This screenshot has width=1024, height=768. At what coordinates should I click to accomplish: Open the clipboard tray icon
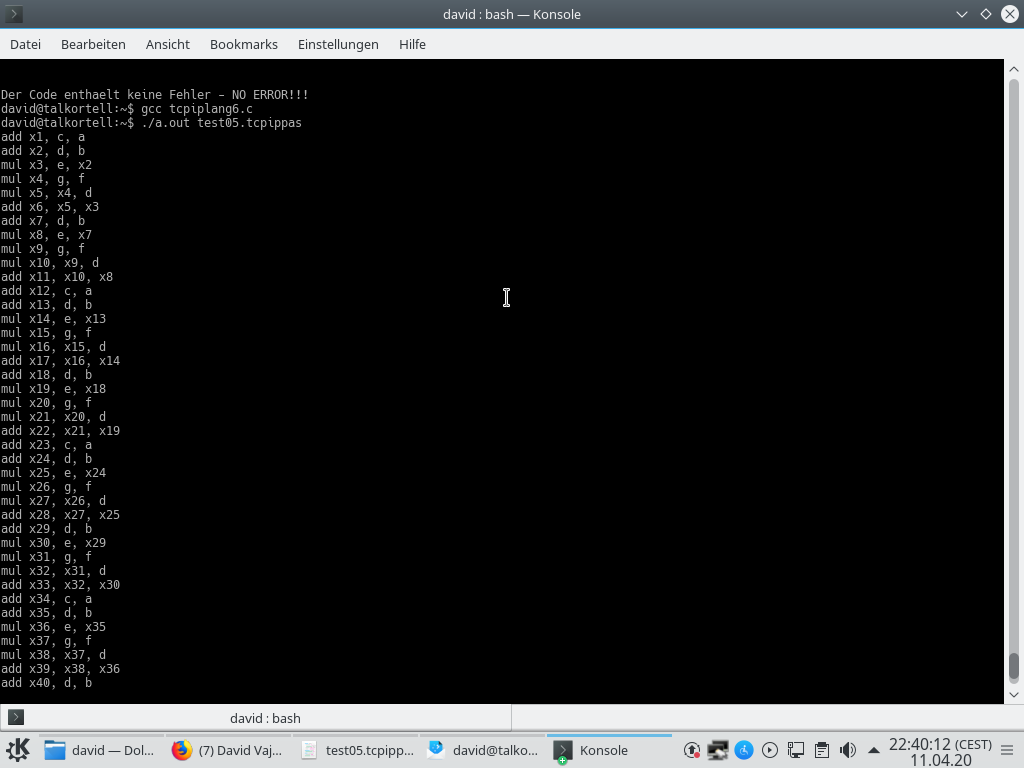tap(822, 750)
